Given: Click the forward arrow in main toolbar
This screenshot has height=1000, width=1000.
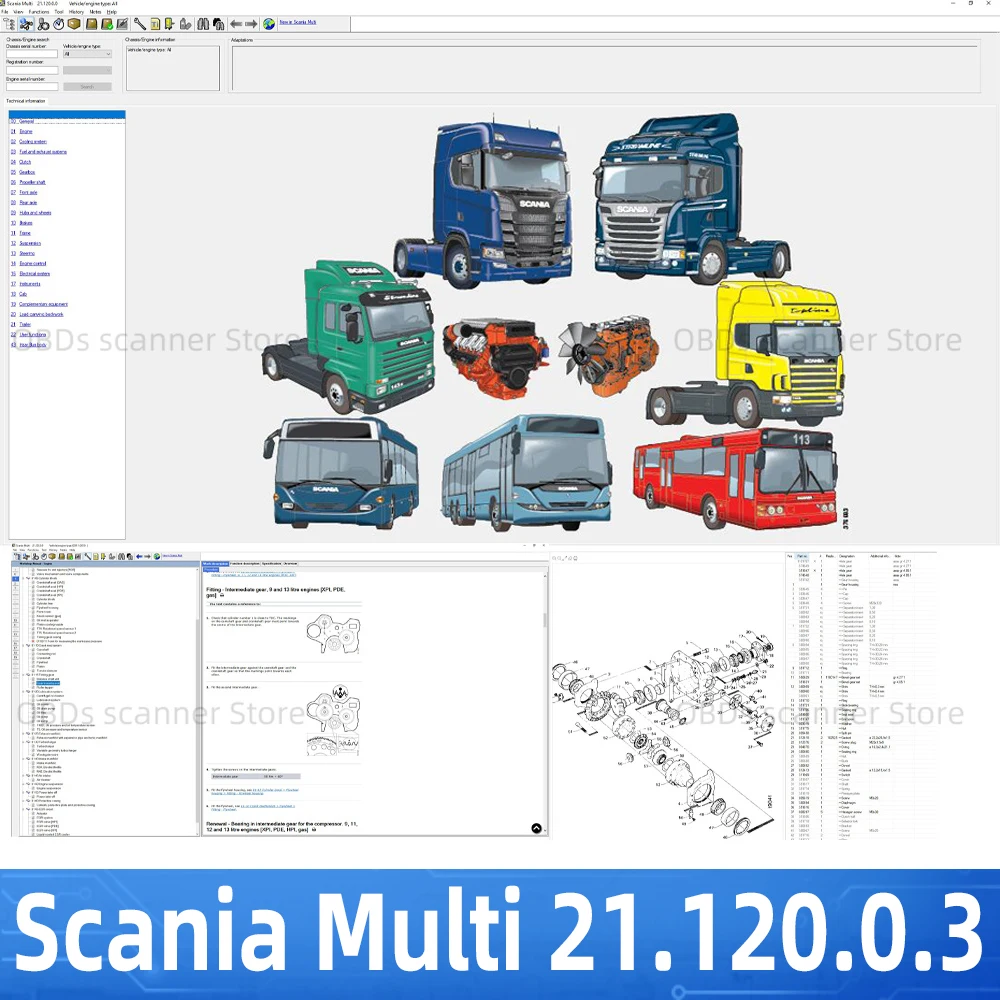Looking at the screenshot, I should 251,24.
